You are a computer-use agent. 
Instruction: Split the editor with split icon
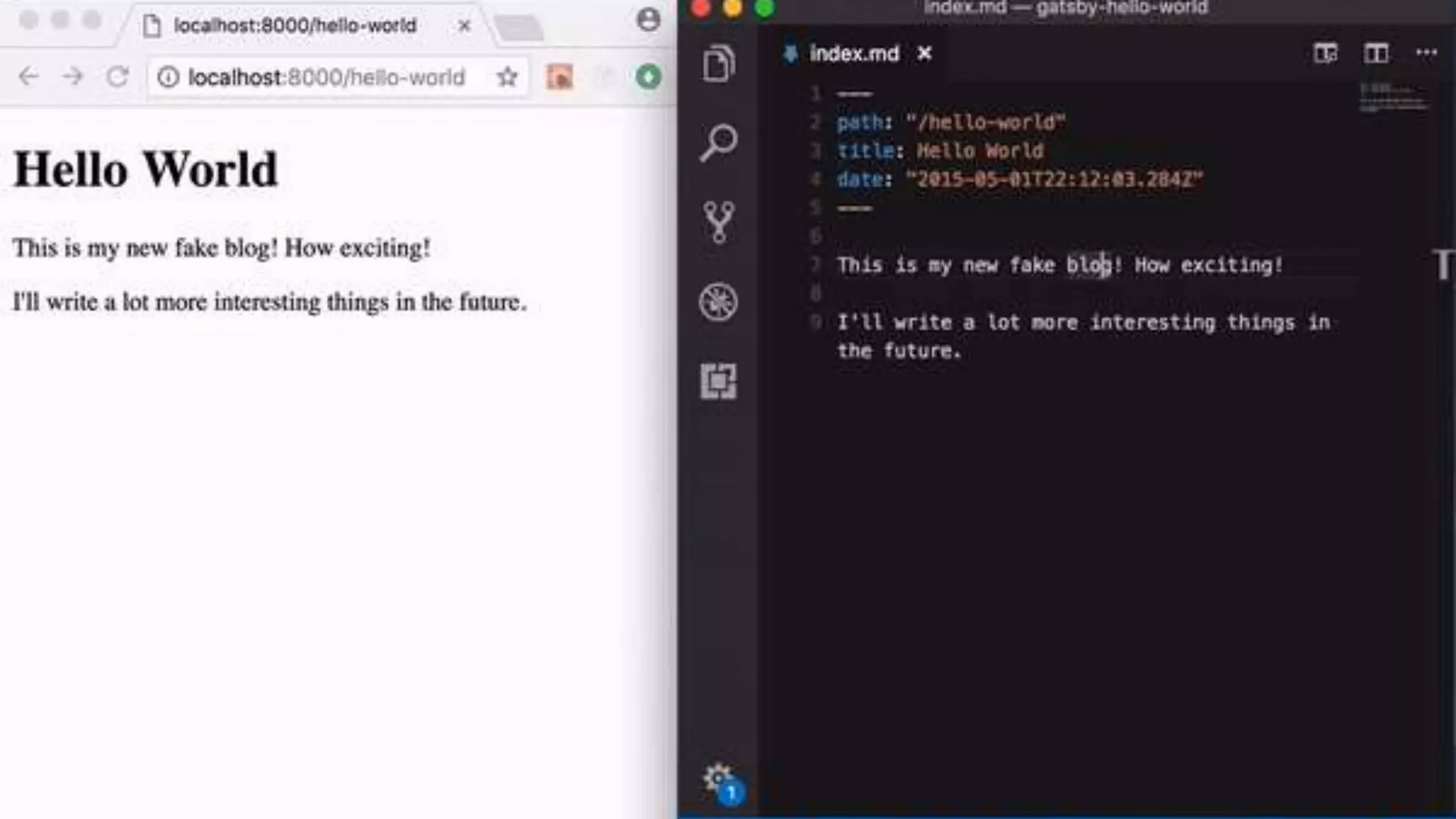coord(1376,53)
